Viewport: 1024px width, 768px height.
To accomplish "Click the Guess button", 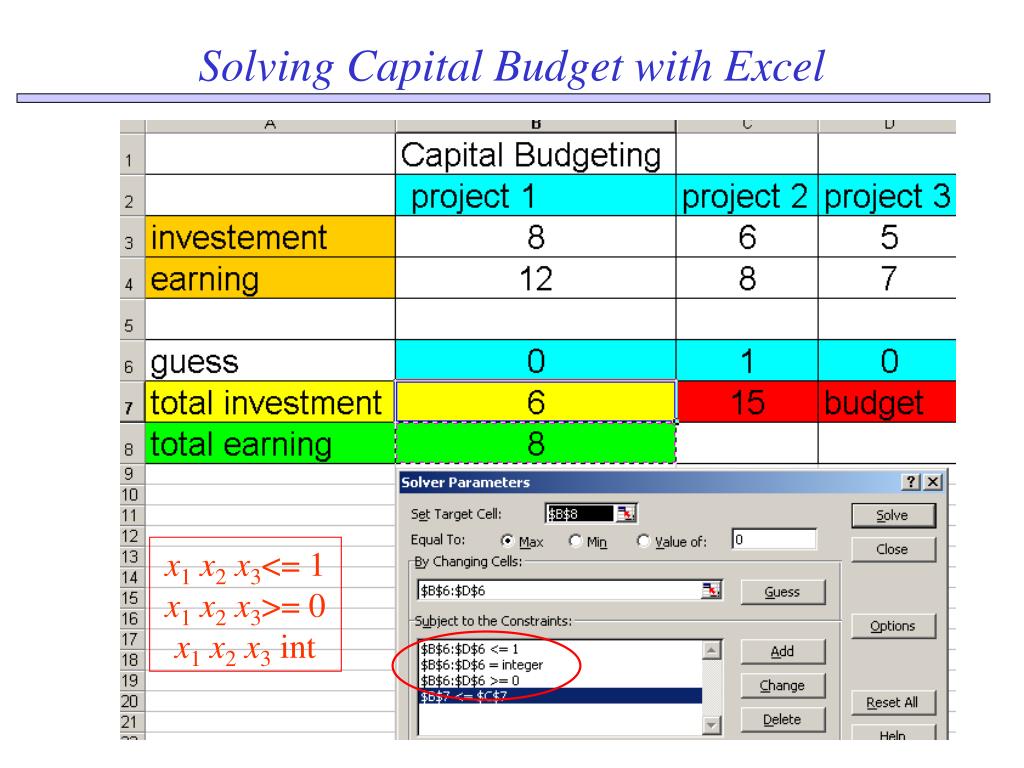I will 782,592.
